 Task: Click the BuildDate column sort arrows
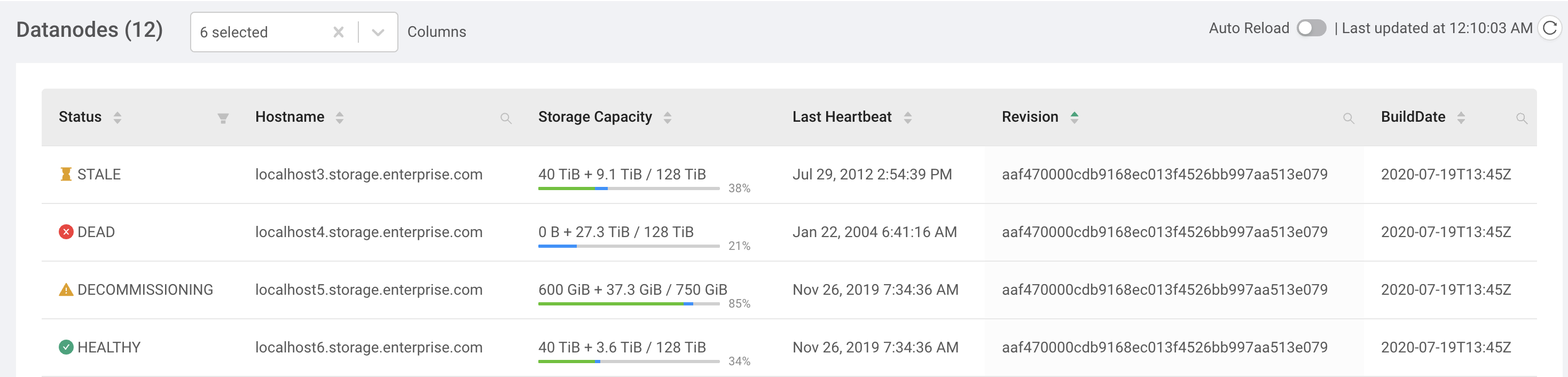click(1461, 117)
